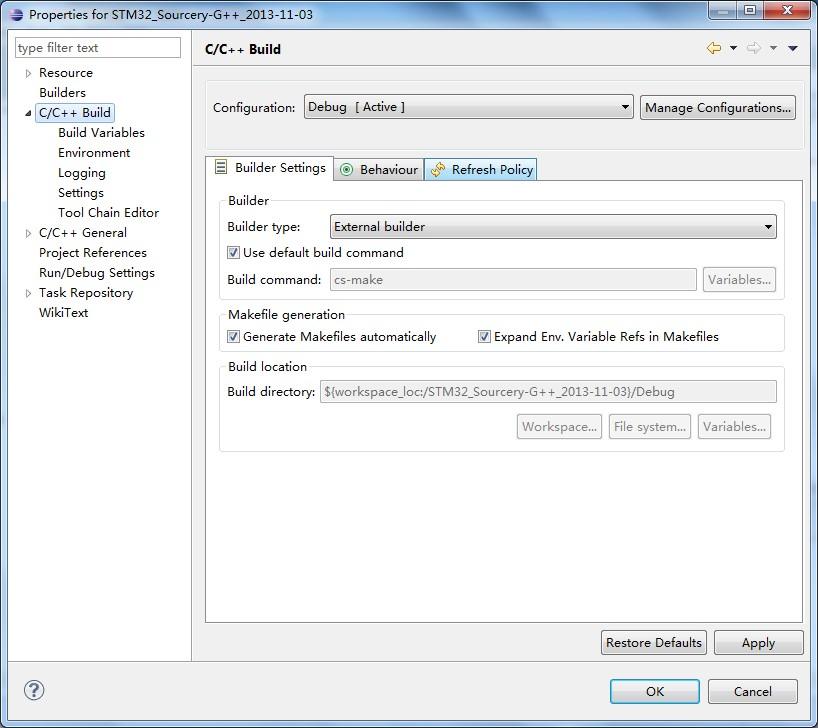This screenshot has height=728, width=818.
Task: Click the type filter text field
Action: pos(97,47)
